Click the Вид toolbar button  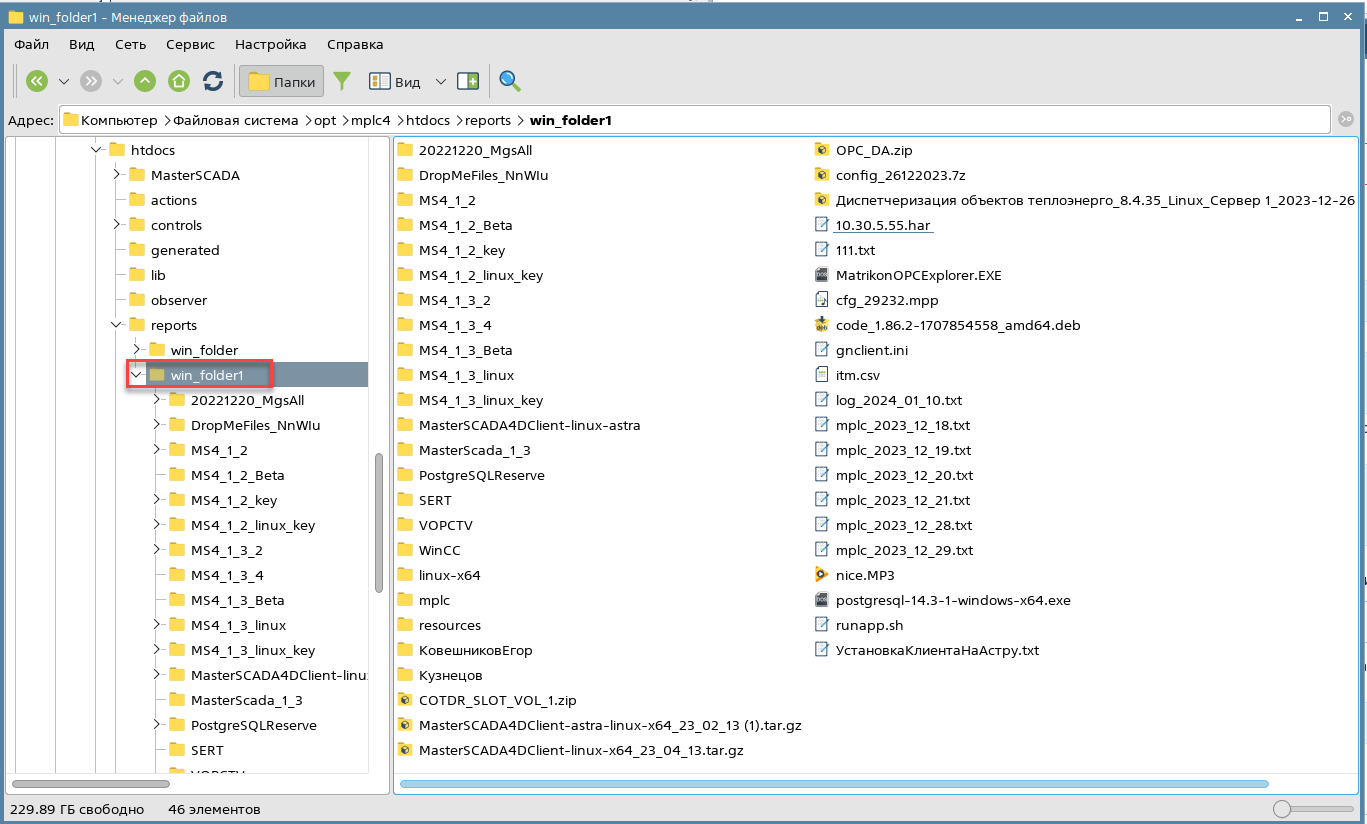coord(396,82)
